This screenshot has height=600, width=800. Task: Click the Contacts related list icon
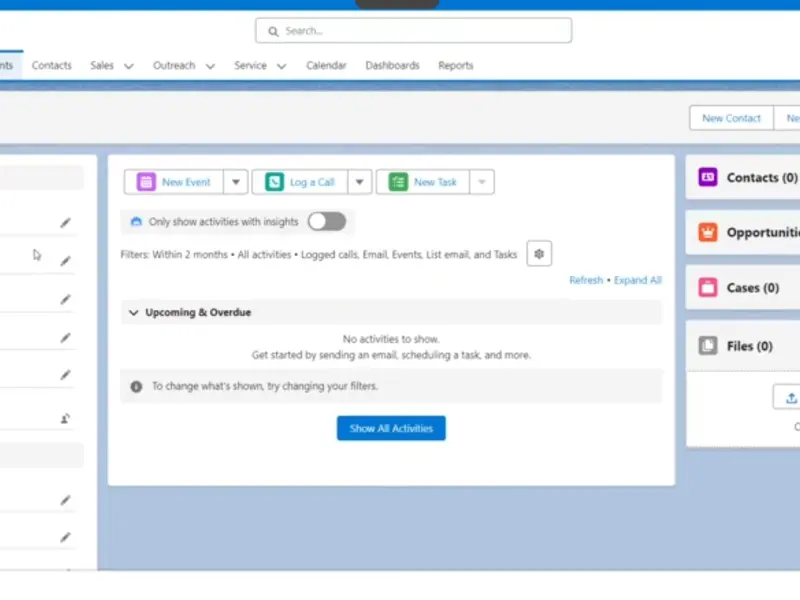click(708, 177)
